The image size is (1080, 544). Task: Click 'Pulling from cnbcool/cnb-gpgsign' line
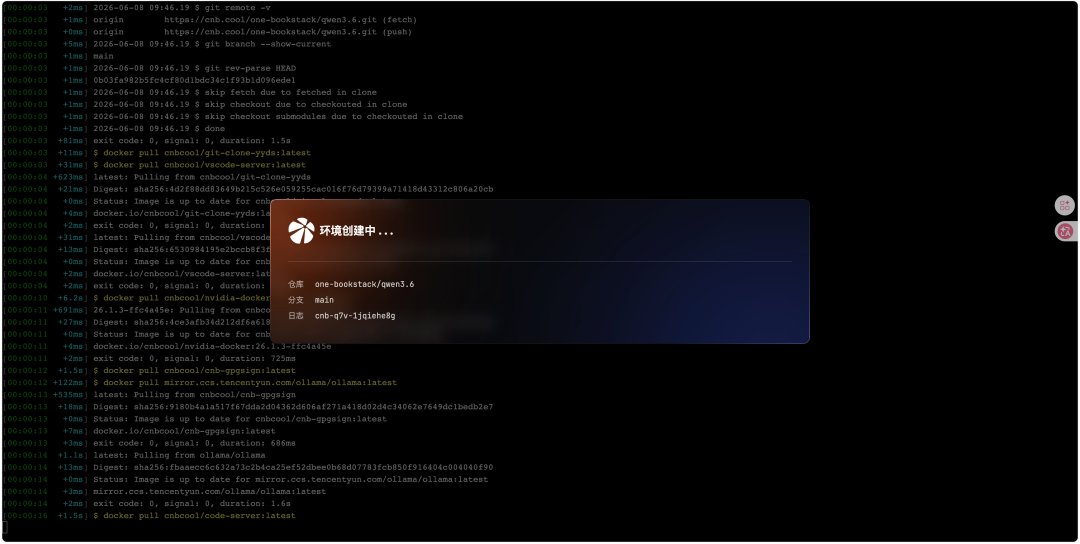click(x=194, y=395)
